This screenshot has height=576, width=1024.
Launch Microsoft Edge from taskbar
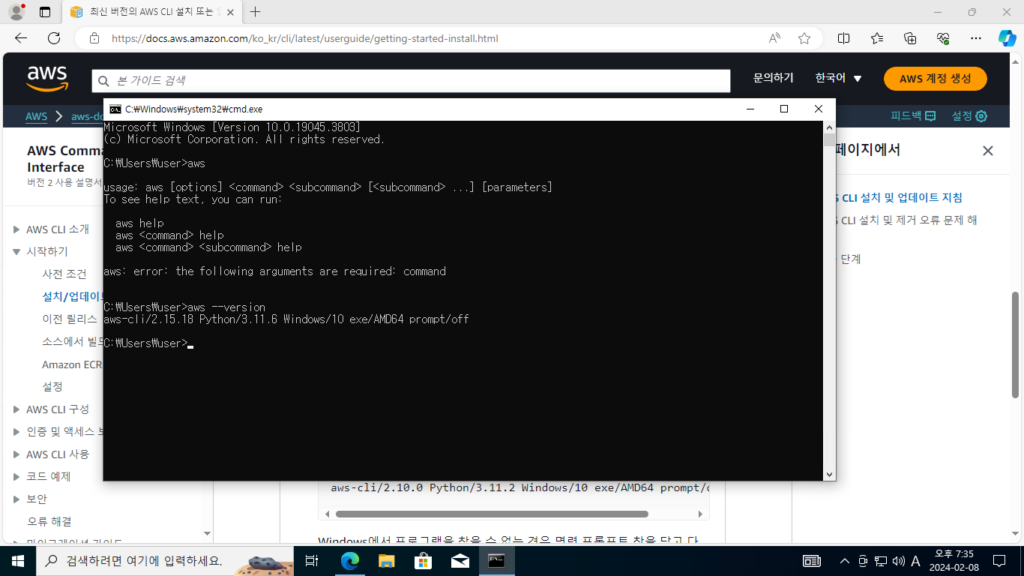pos(349,561)
